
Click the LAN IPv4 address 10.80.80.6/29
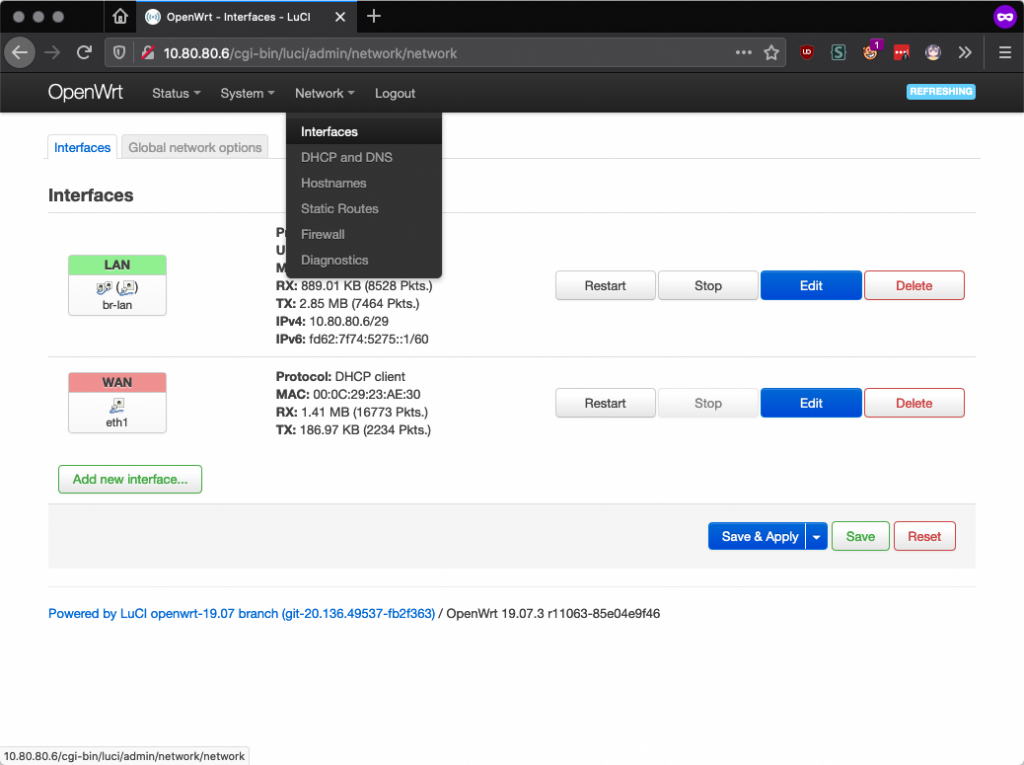(348, 321)
